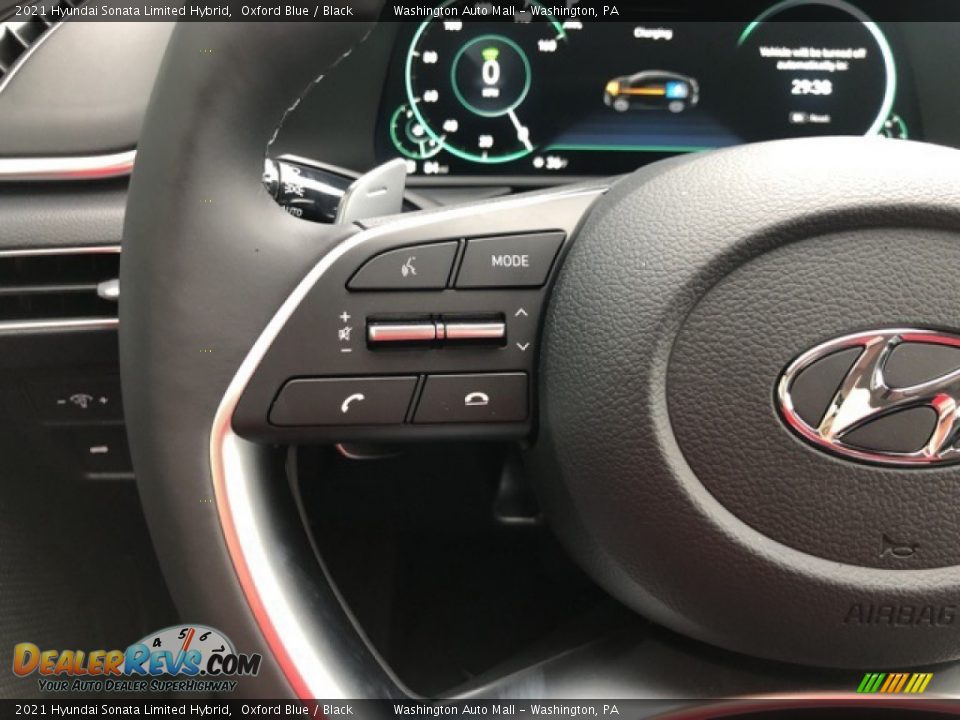Click the bottom caption '2021 Hyundai Sonata Limited Hybrid'
Viewport: 960px width, 720px height.
123,710
